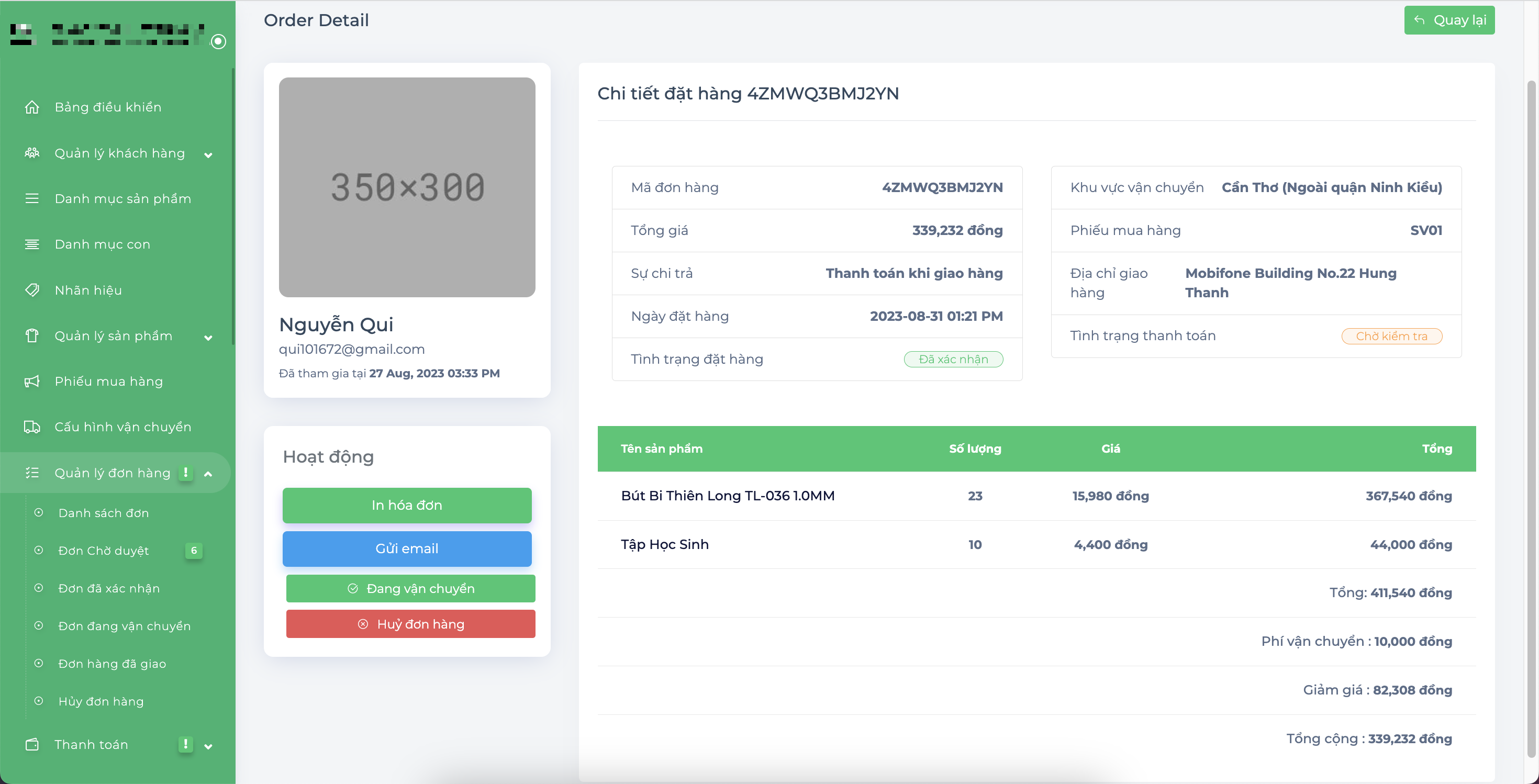Viewport: 1539px width, 784px height.
Task: Click the back arrow icon in Quay lại
Action: pos(1420,20)
